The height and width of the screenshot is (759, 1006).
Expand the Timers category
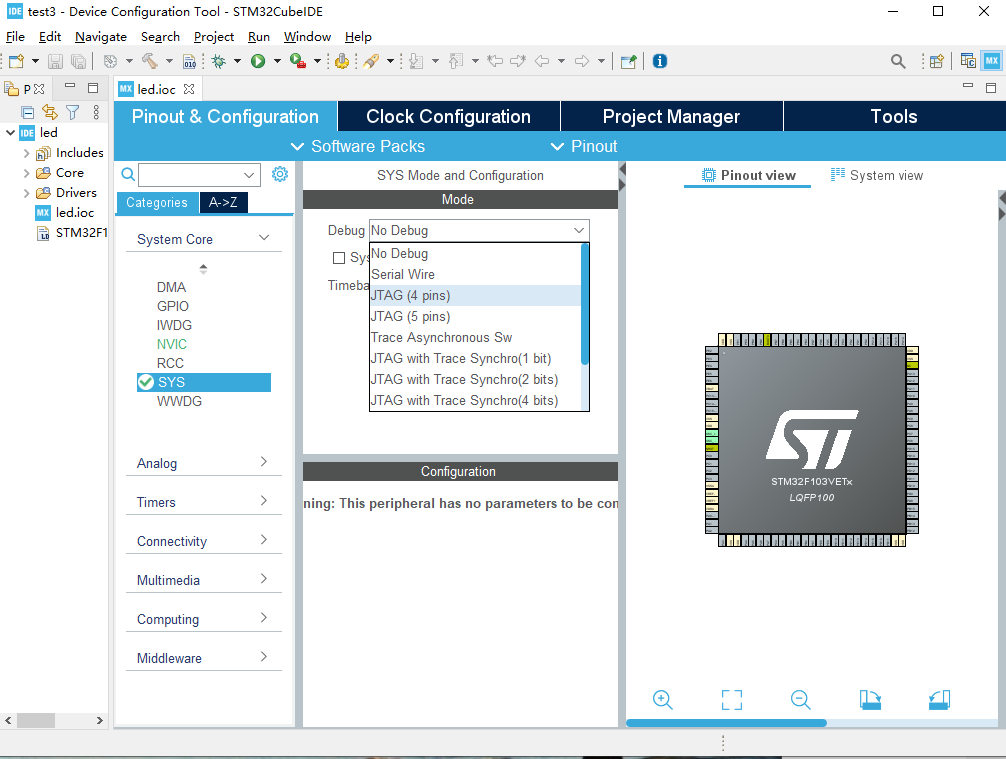[155, 500]
